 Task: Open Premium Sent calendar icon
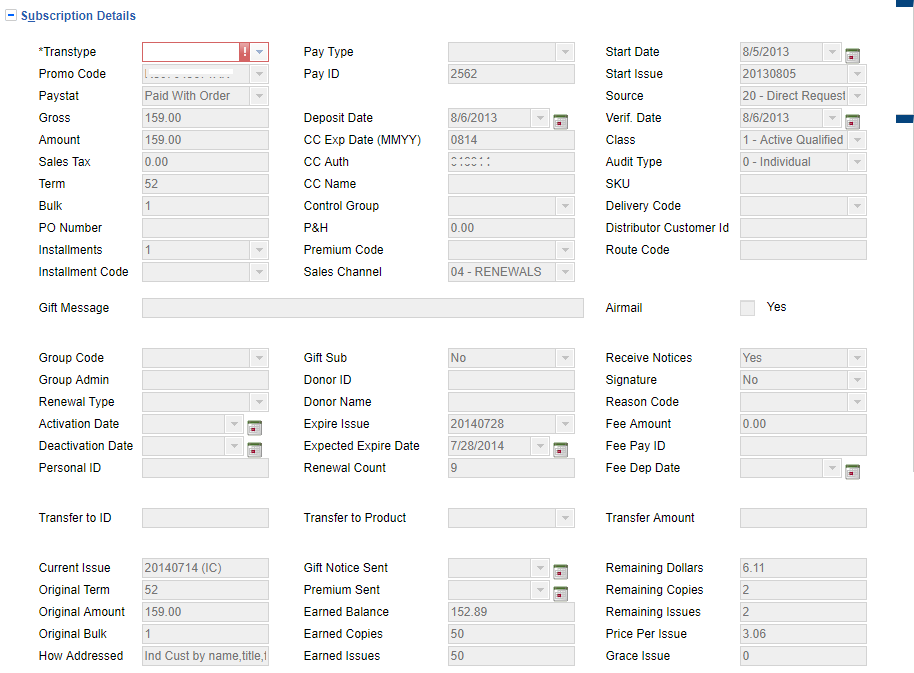pyautogui.click(x=561, y=593)
